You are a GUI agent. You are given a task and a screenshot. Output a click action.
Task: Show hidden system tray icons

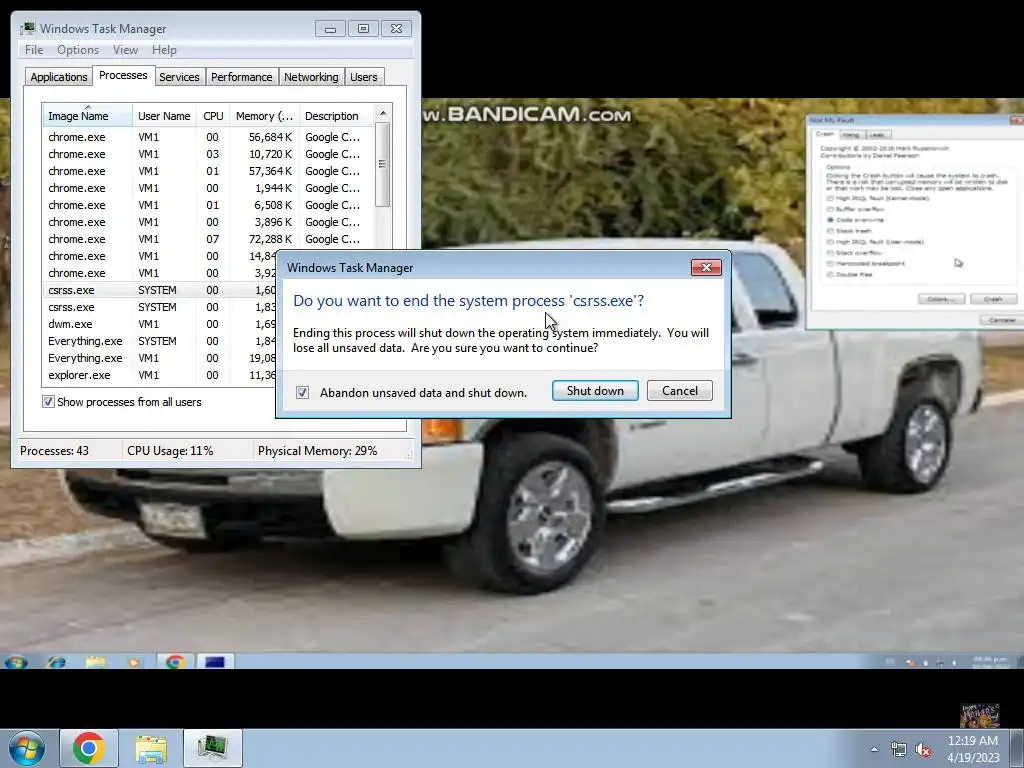tap(874, 749)
